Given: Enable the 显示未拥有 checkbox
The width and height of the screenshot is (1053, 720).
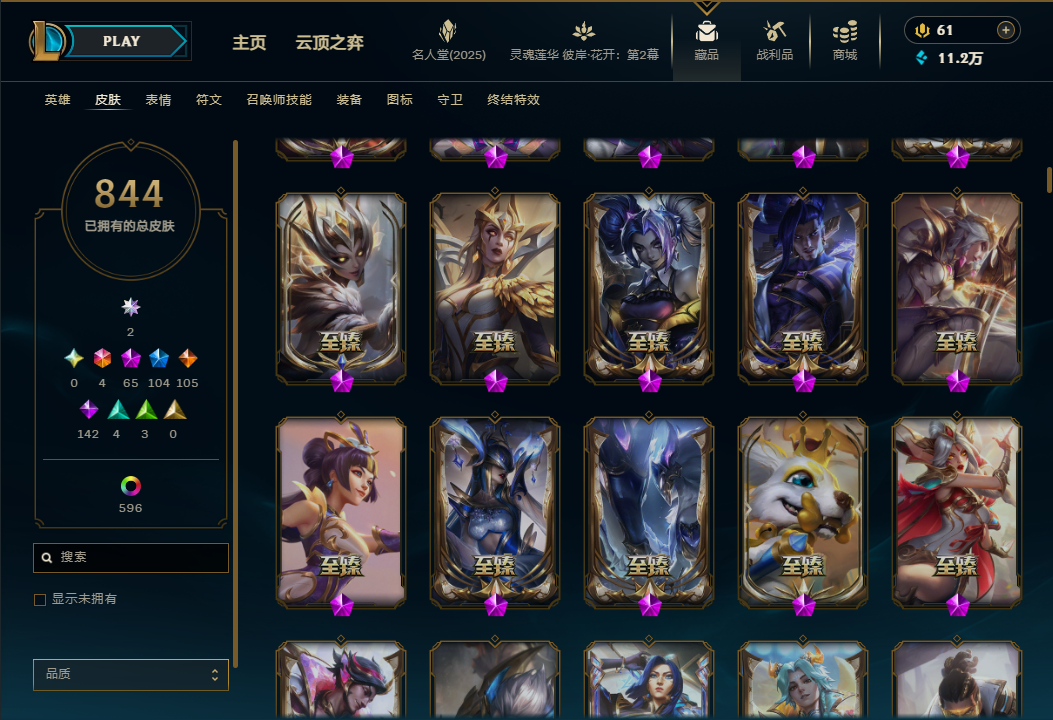Looking at the screenshot, I should [x=40, y=600].
